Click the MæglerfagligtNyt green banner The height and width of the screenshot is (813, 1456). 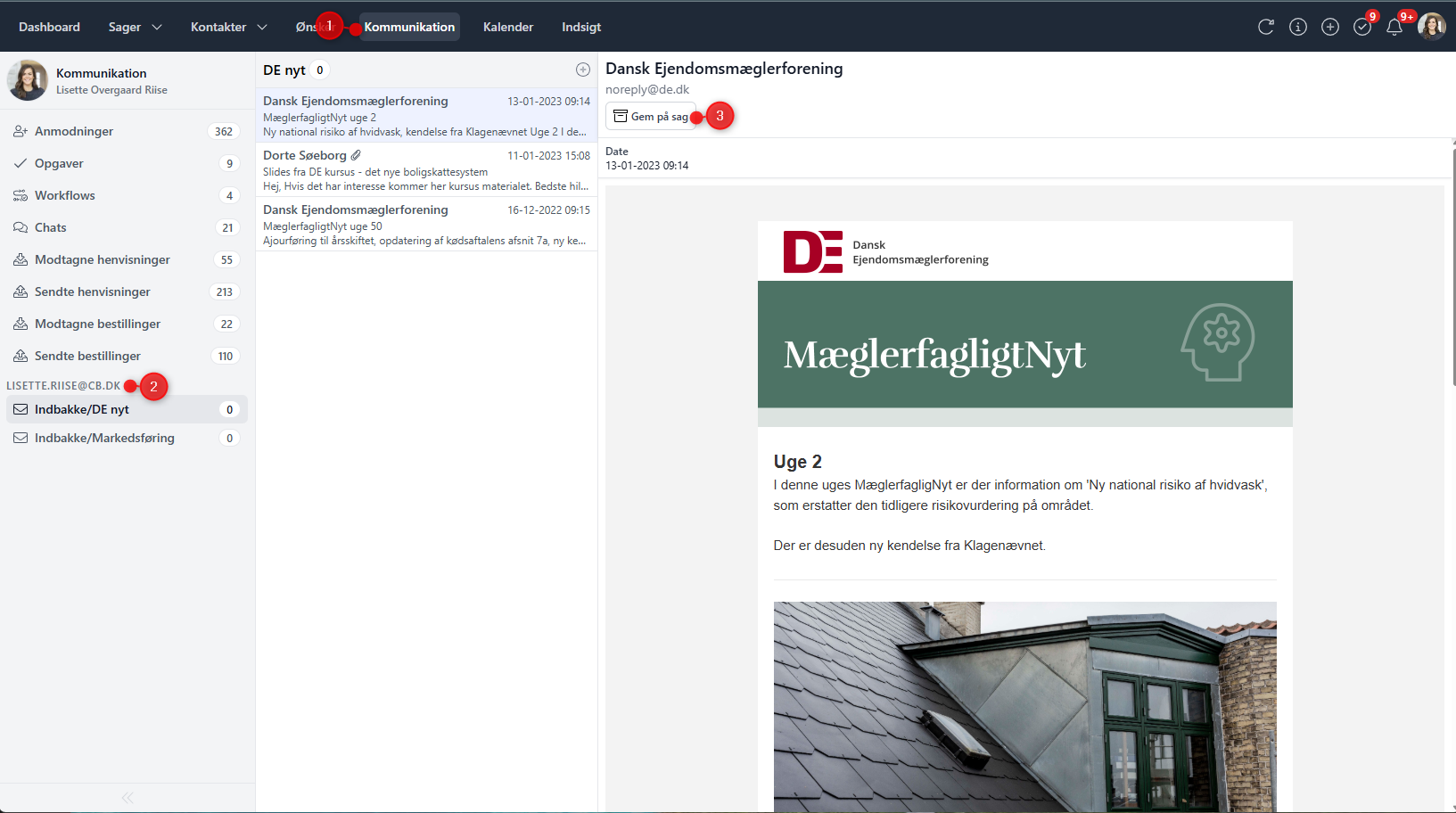click(x=1025, y=344)
